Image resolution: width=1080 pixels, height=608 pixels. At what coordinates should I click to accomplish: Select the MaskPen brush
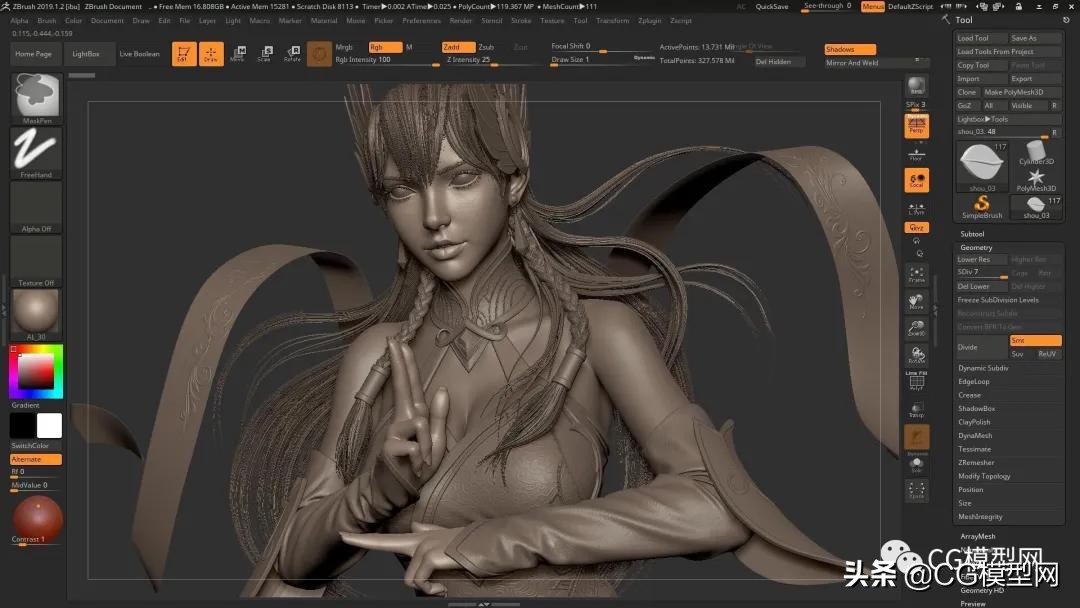click(35, 95)
